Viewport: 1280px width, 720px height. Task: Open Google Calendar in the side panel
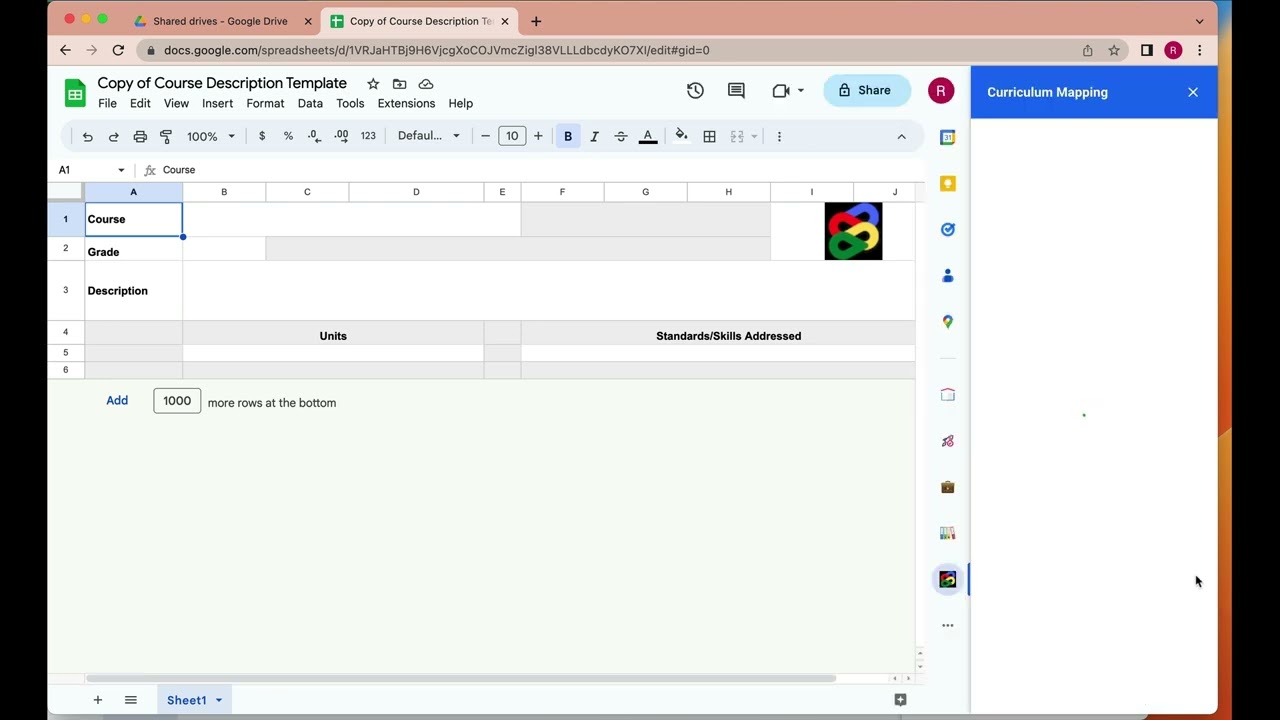tap(948, 138)
